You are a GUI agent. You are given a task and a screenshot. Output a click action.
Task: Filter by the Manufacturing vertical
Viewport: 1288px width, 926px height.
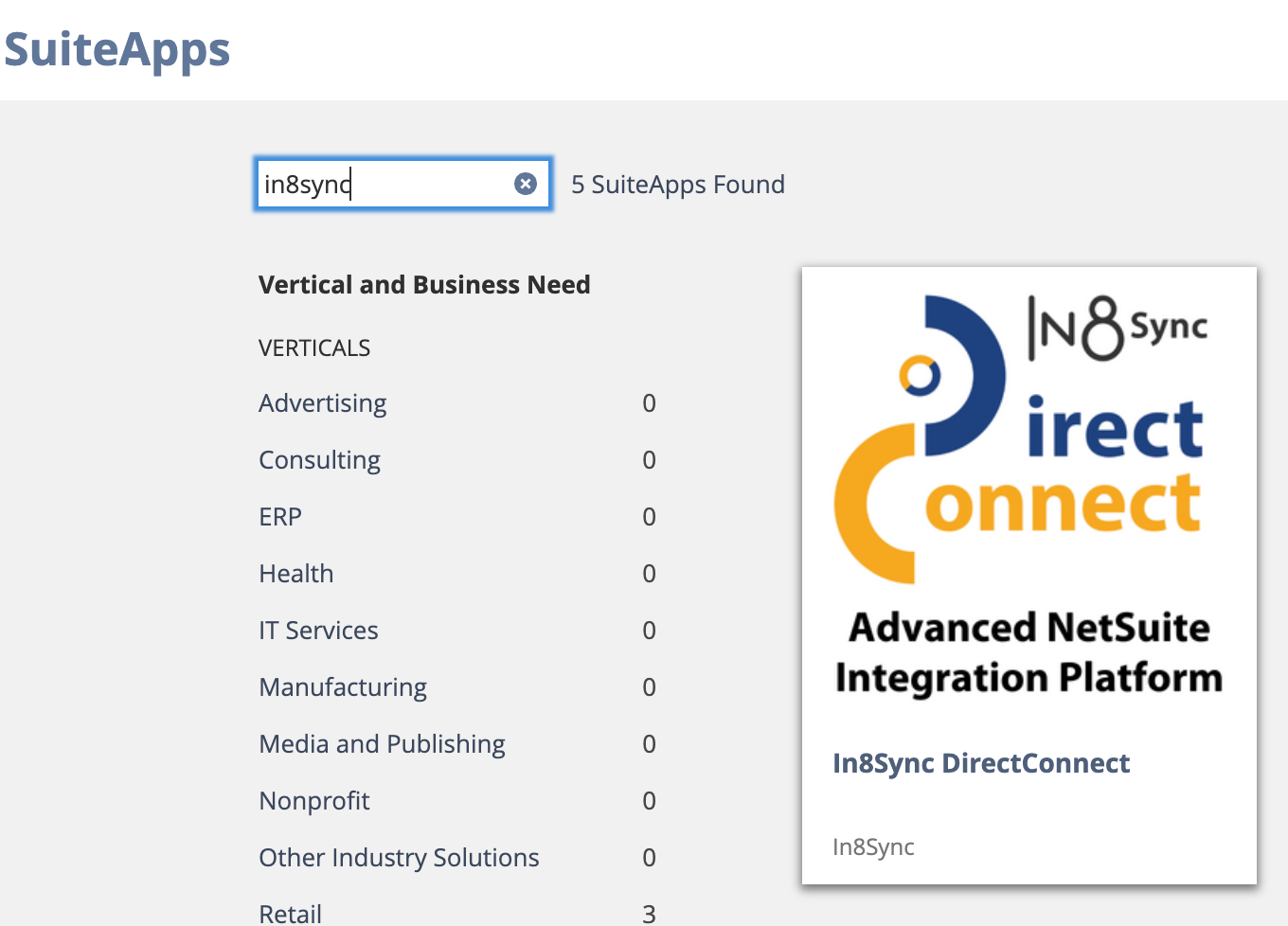click(343, 687)
